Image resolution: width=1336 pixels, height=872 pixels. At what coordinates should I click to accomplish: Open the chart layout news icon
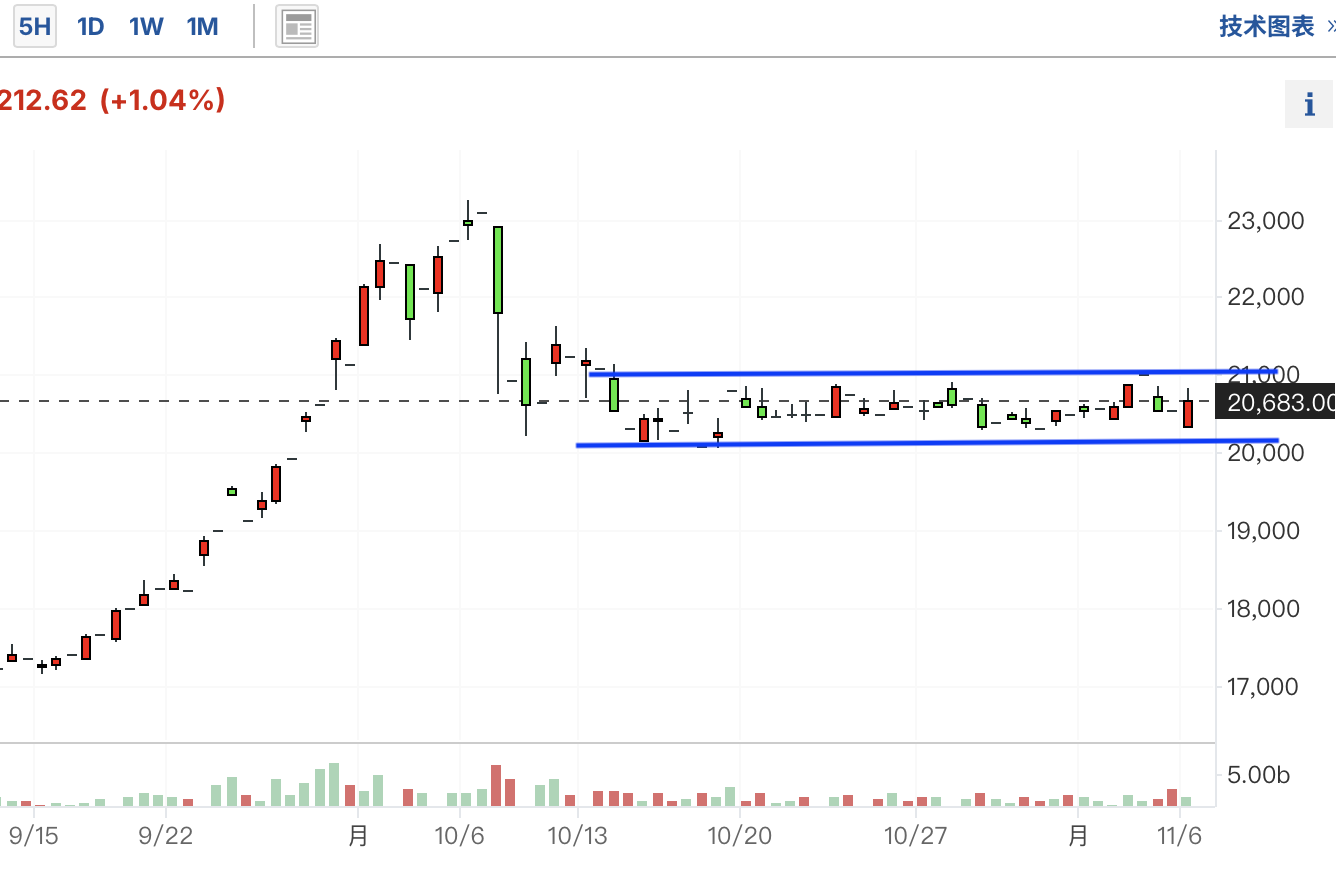coord(297,26)
